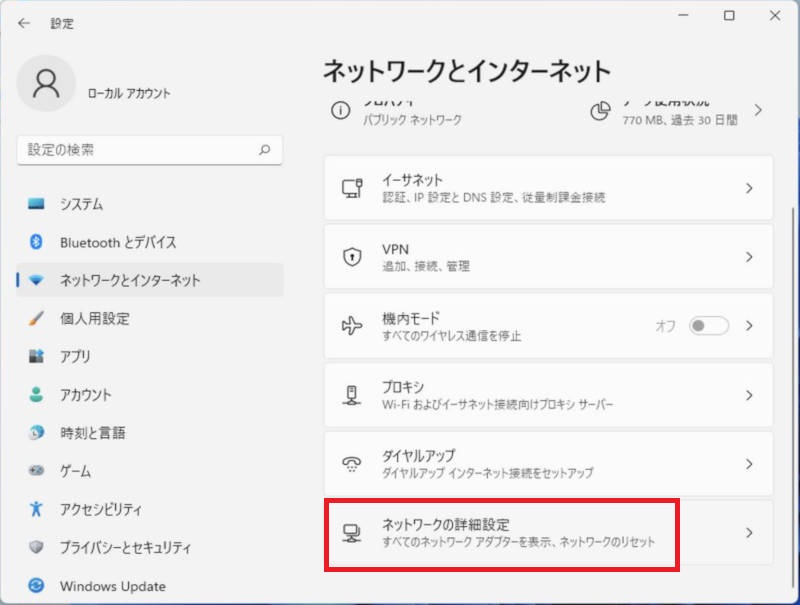Toggle the 機内モード switch

coord(708,325)
